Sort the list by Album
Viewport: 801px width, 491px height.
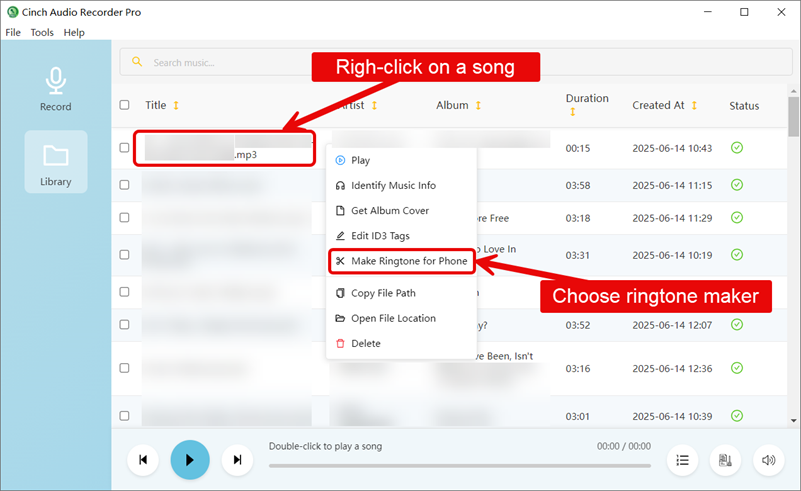478,105
